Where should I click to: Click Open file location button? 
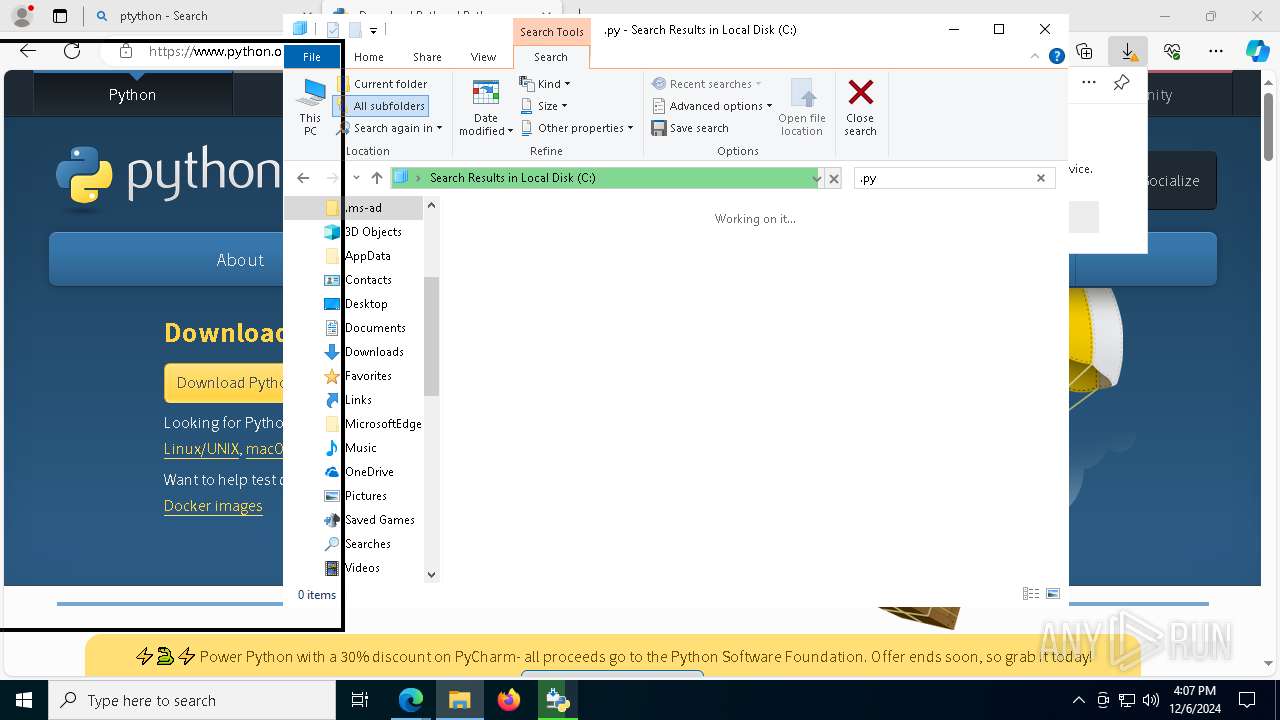point(802,108)
